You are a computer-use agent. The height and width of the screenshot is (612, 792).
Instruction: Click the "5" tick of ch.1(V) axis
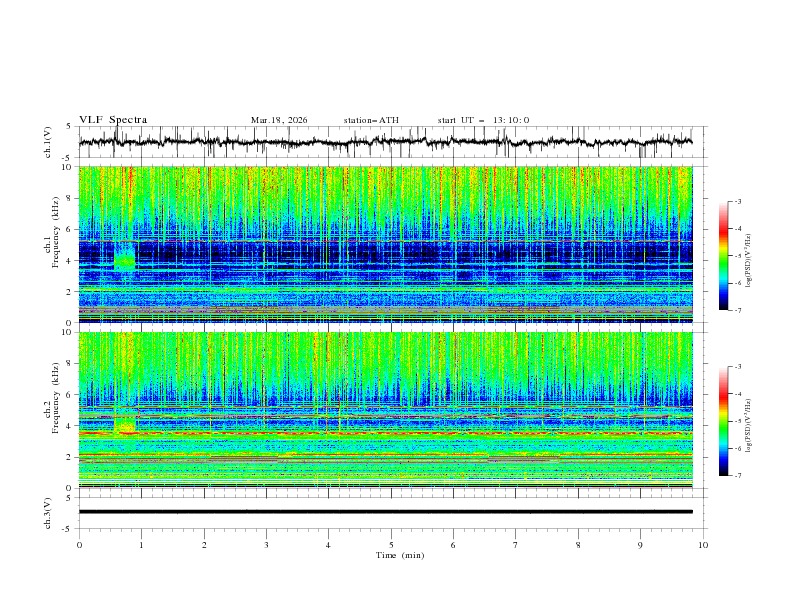pos(69,127)
